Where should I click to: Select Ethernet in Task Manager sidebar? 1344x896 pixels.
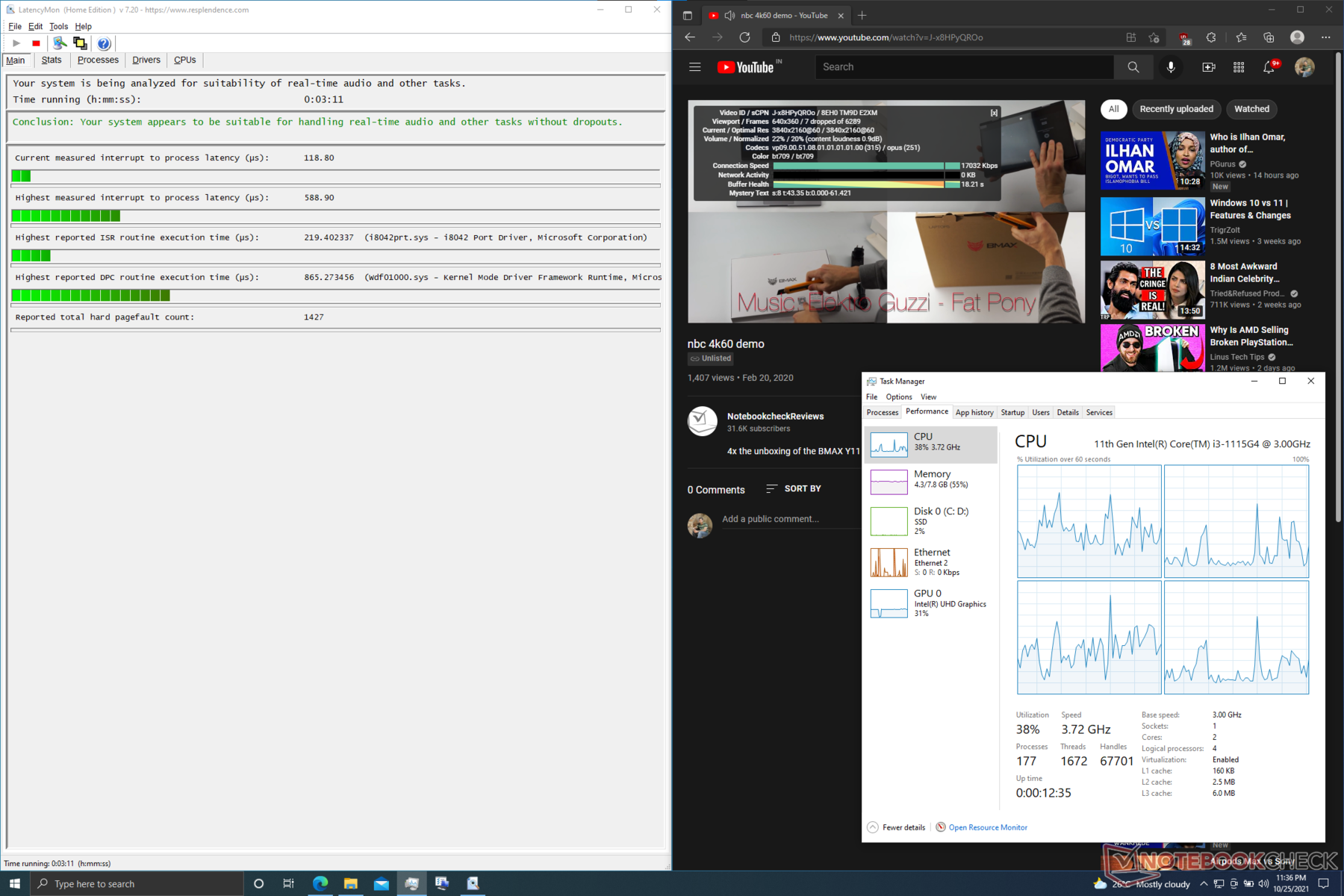point(931,562)
